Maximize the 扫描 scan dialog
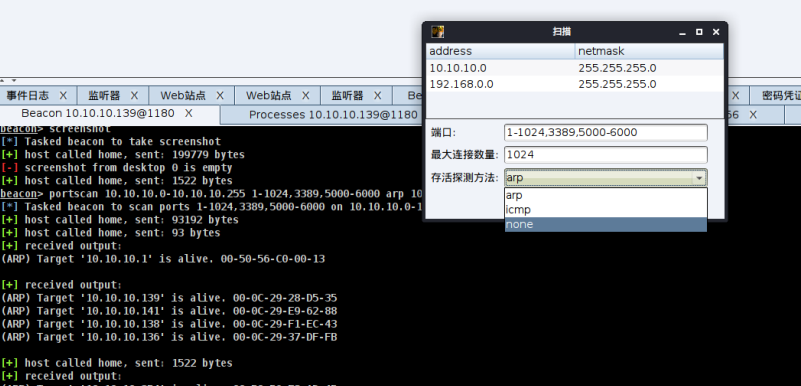Image resolution: width=801 pixels, height=386 pixels. pos(699,32)
